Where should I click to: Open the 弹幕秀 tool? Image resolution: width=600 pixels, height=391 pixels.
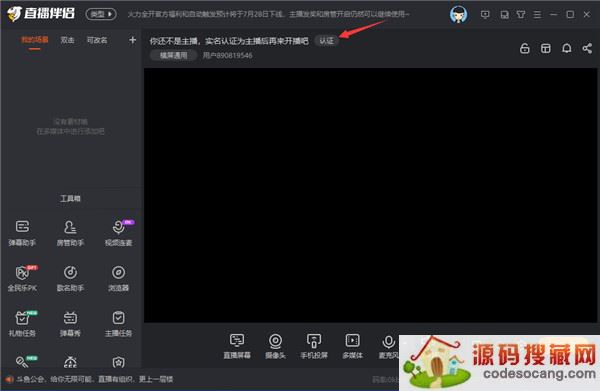[70, 324]
